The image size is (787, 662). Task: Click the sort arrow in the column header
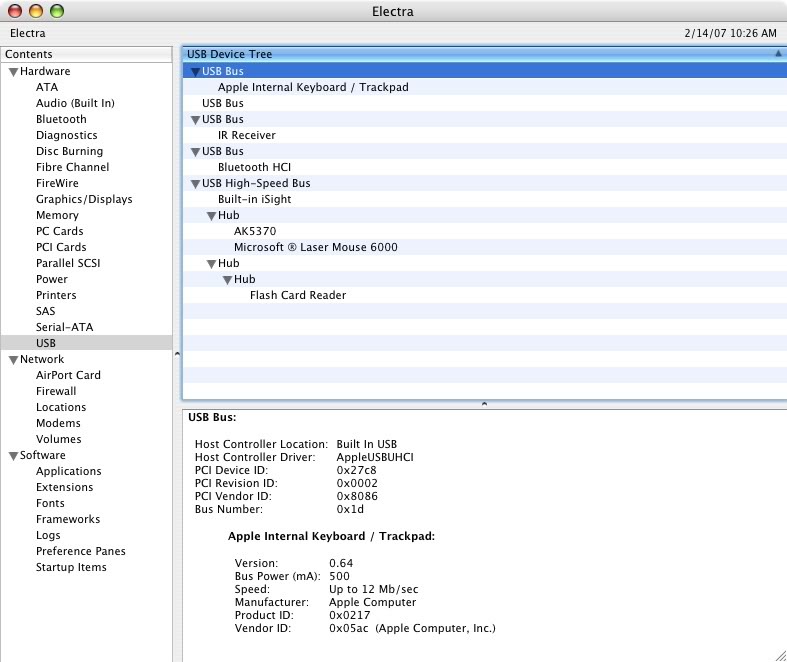click(x=777, y=54)
